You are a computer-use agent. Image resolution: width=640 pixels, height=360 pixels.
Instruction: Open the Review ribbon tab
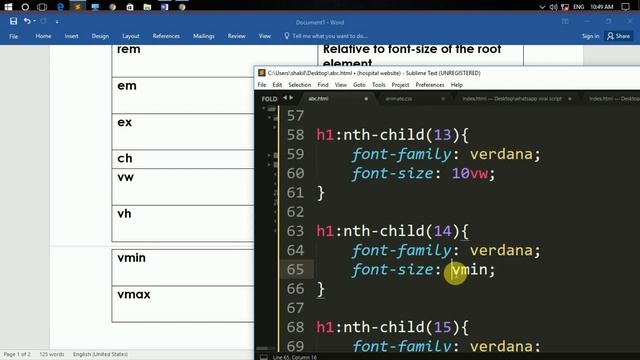click(x=237, y=36)
